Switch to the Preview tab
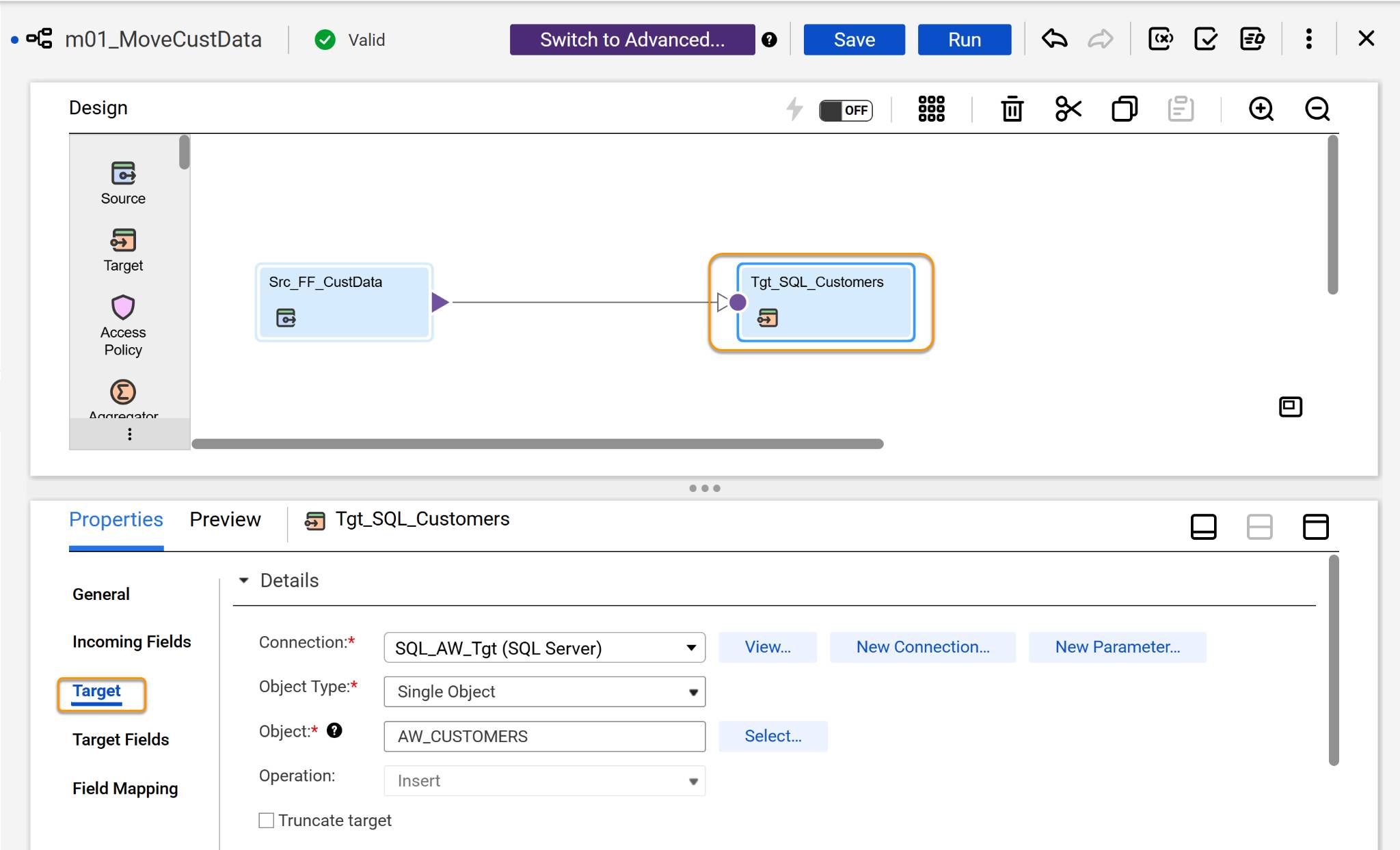This screenshot has width=1400, height=850. click(225, 519)
